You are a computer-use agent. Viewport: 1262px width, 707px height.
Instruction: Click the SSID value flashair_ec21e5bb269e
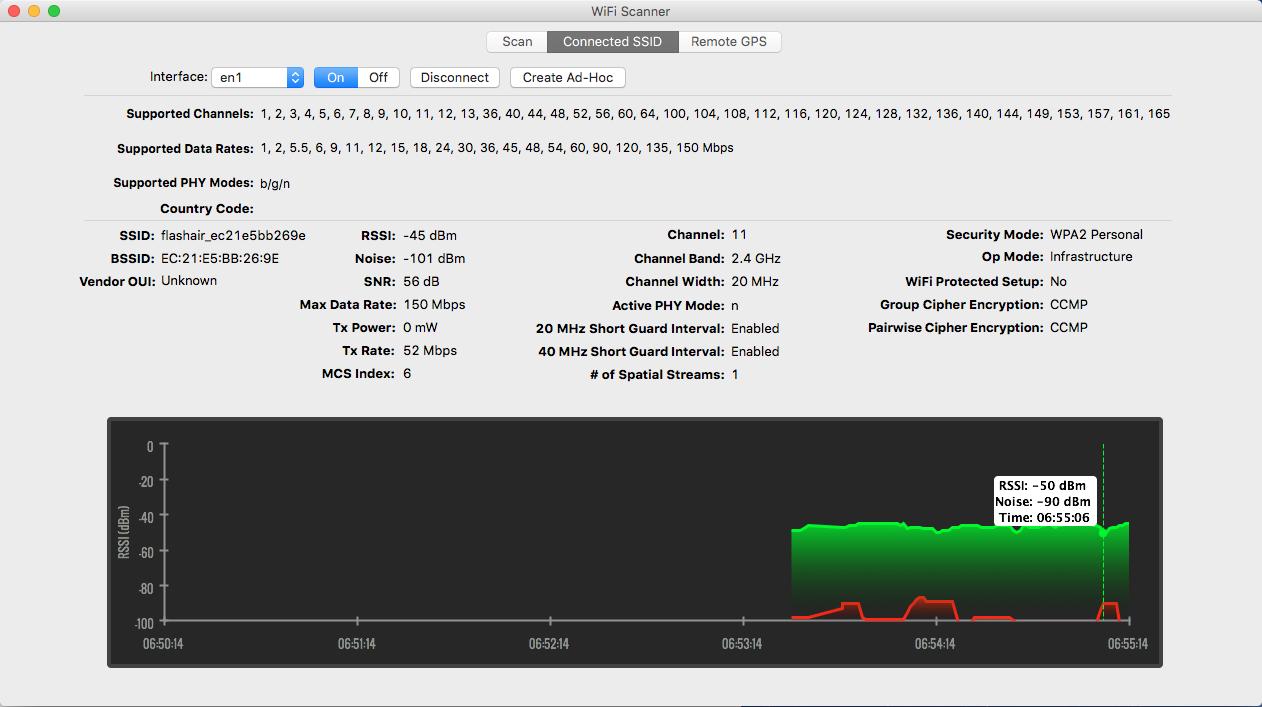(233, 235)
